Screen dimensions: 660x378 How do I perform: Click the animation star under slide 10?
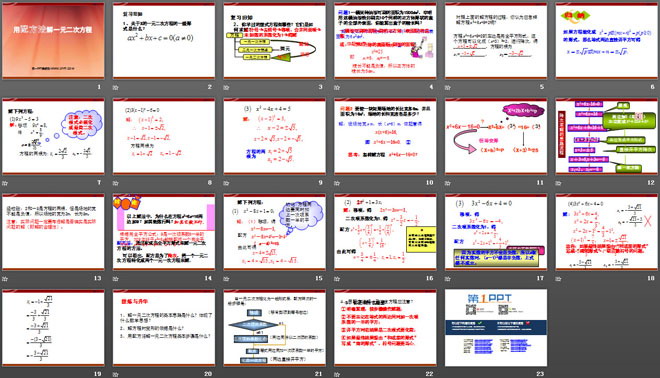[337, 183]
